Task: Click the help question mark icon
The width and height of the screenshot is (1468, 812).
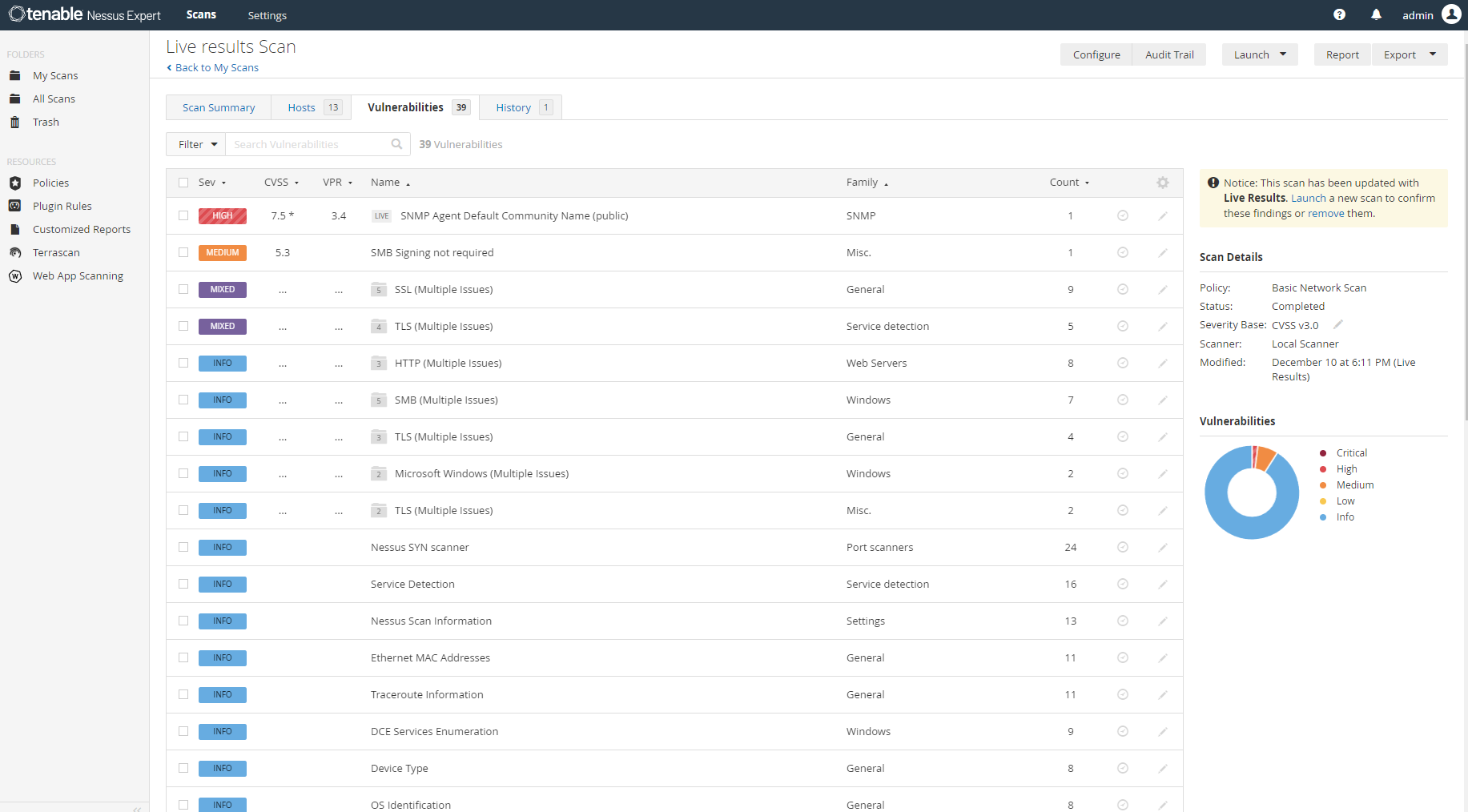Action: (x=1339, y=15)
